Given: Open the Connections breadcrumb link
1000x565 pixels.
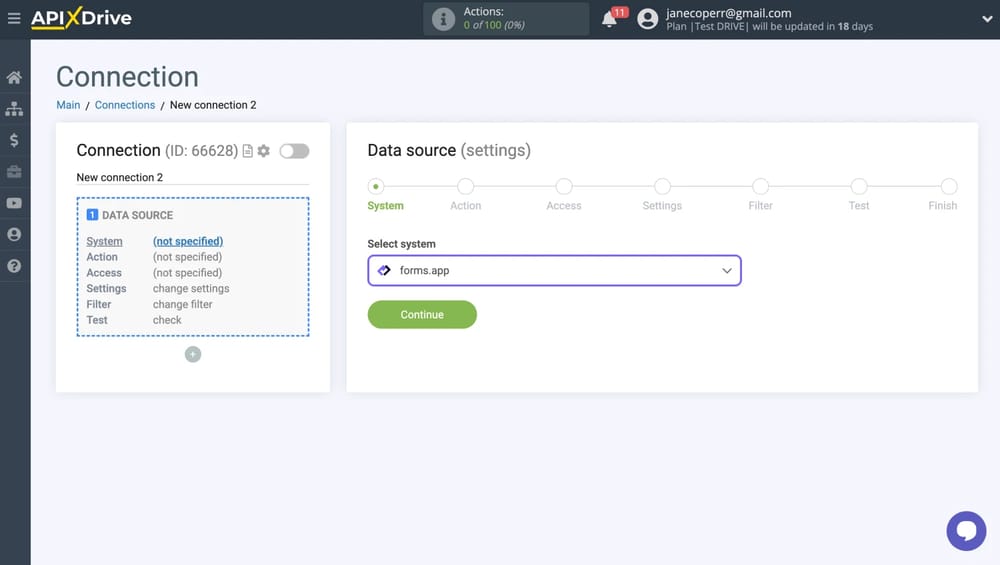Looking at the screenshot, I should 125,105.
